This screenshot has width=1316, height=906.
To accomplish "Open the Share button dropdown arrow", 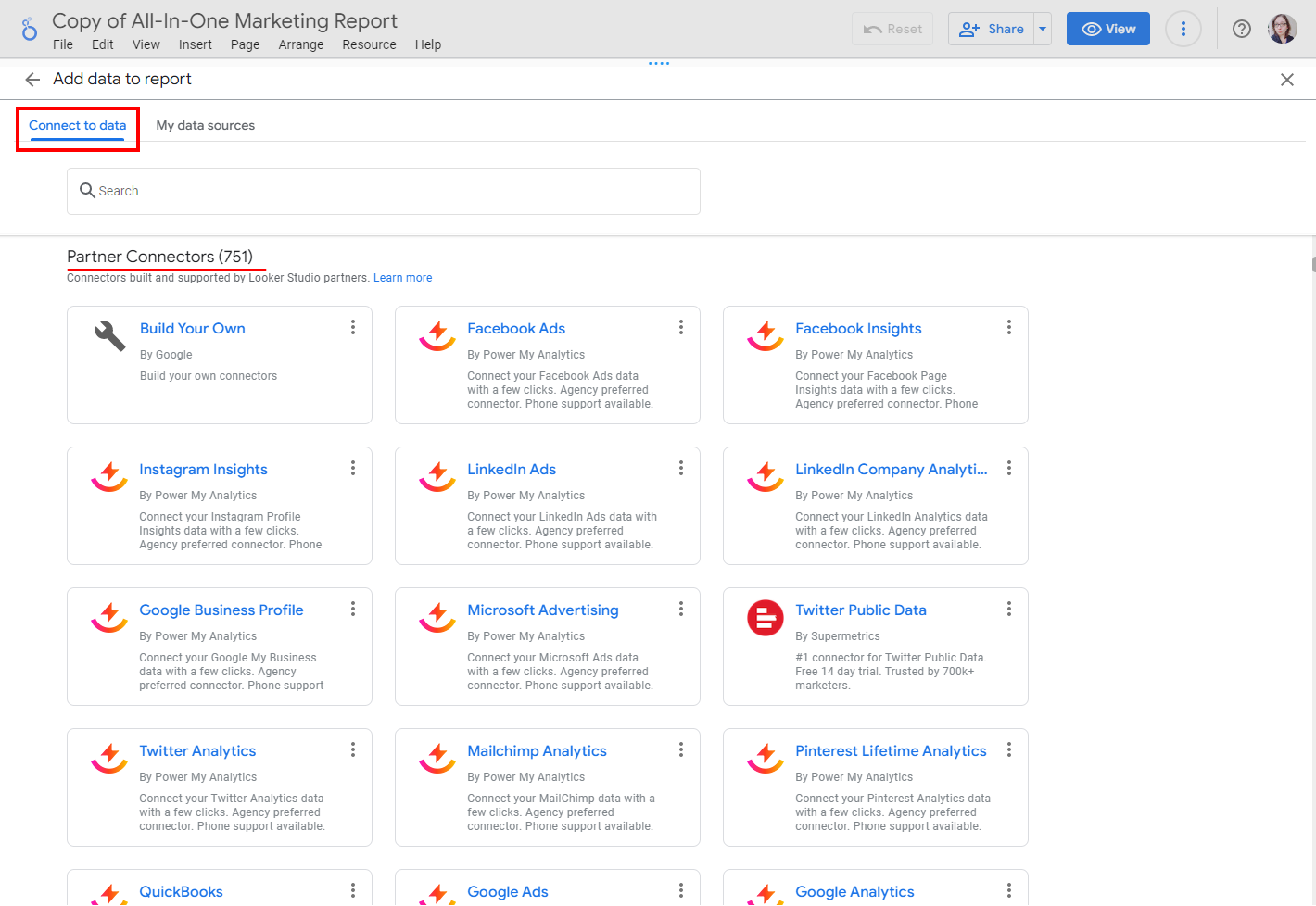I will (1043, 29).
